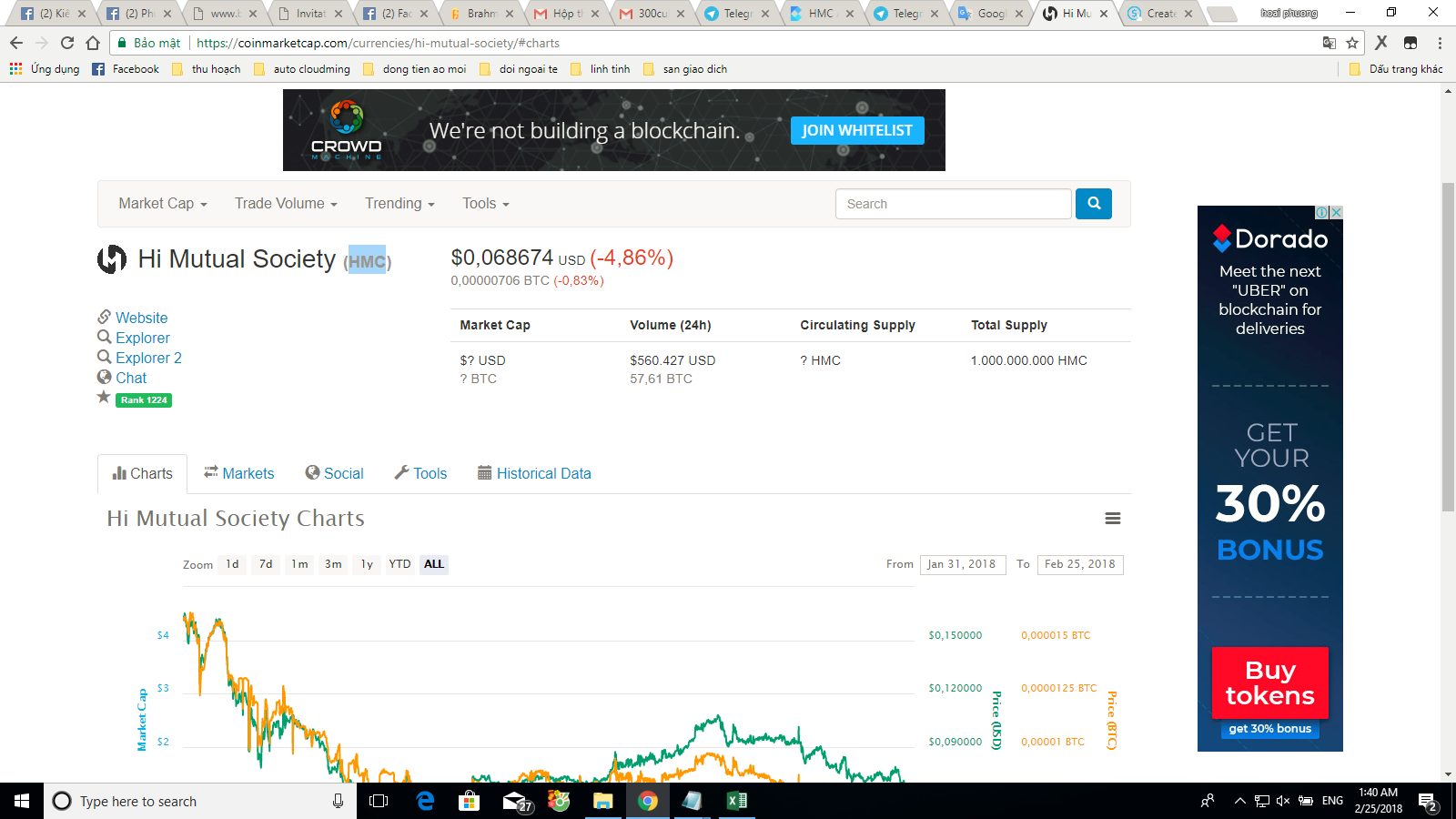Click the page vertical scrollbar thumb
This screenshot has width=1456, height=819.
1448,347
